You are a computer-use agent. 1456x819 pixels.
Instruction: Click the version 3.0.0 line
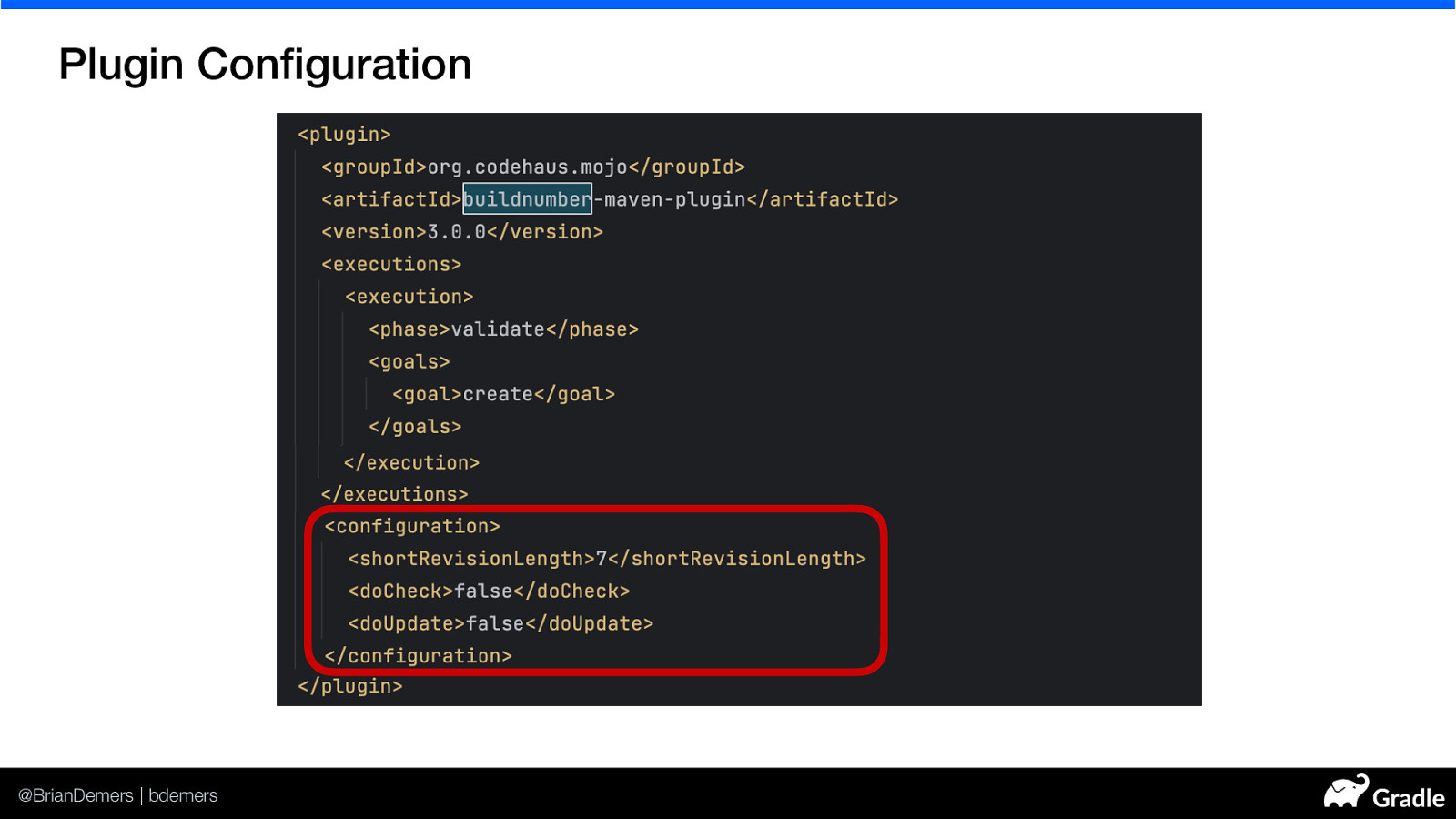(462, 232)
